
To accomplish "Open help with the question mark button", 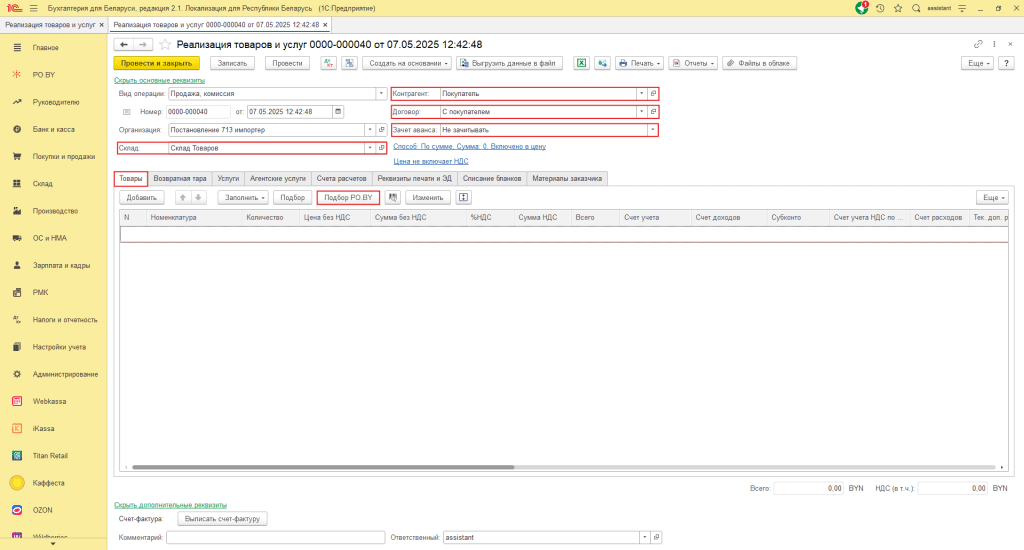I will coord(1006,63).
